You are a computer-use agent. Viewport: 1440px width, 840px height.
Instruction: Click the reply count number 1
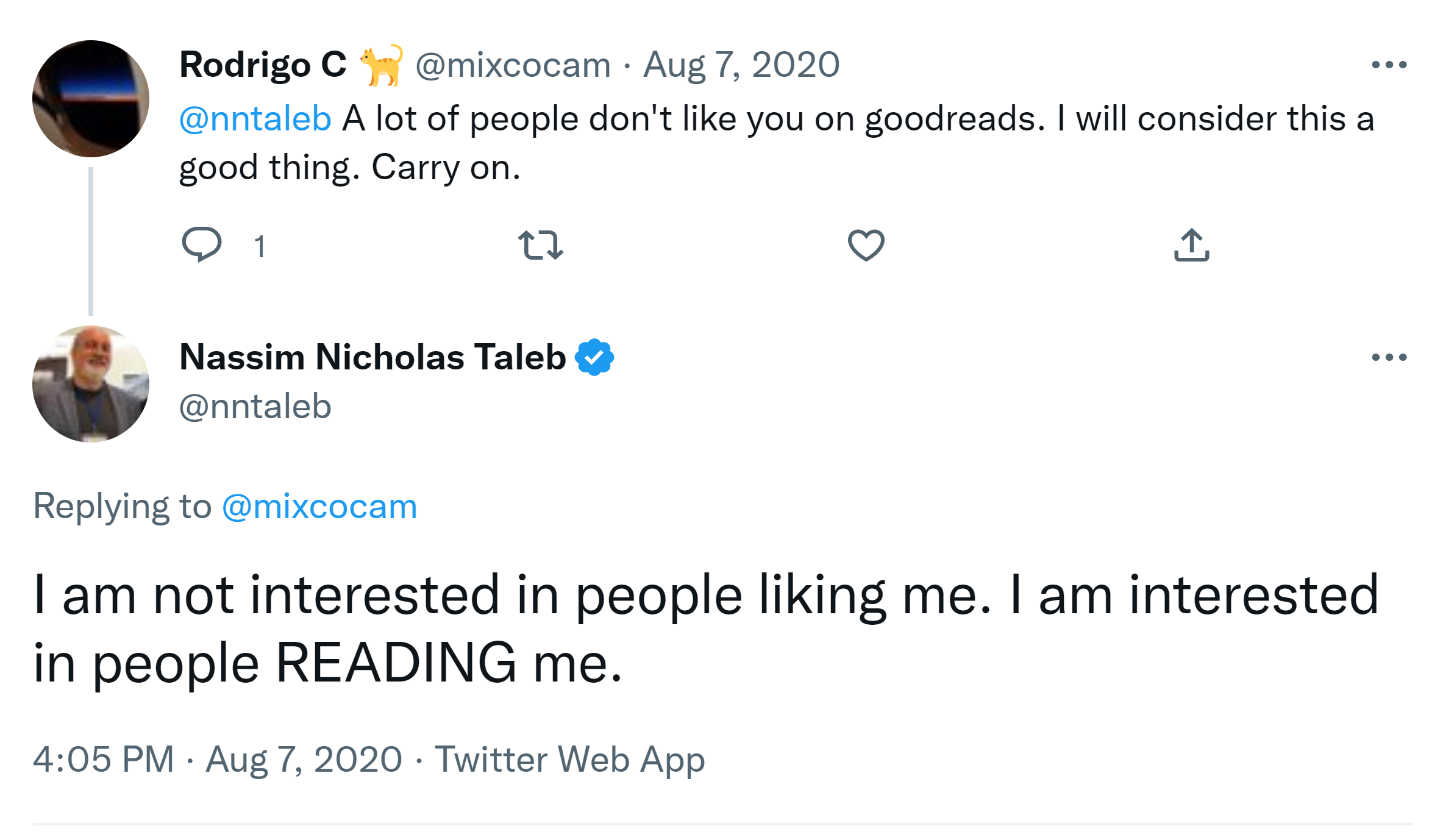point(260,247)
